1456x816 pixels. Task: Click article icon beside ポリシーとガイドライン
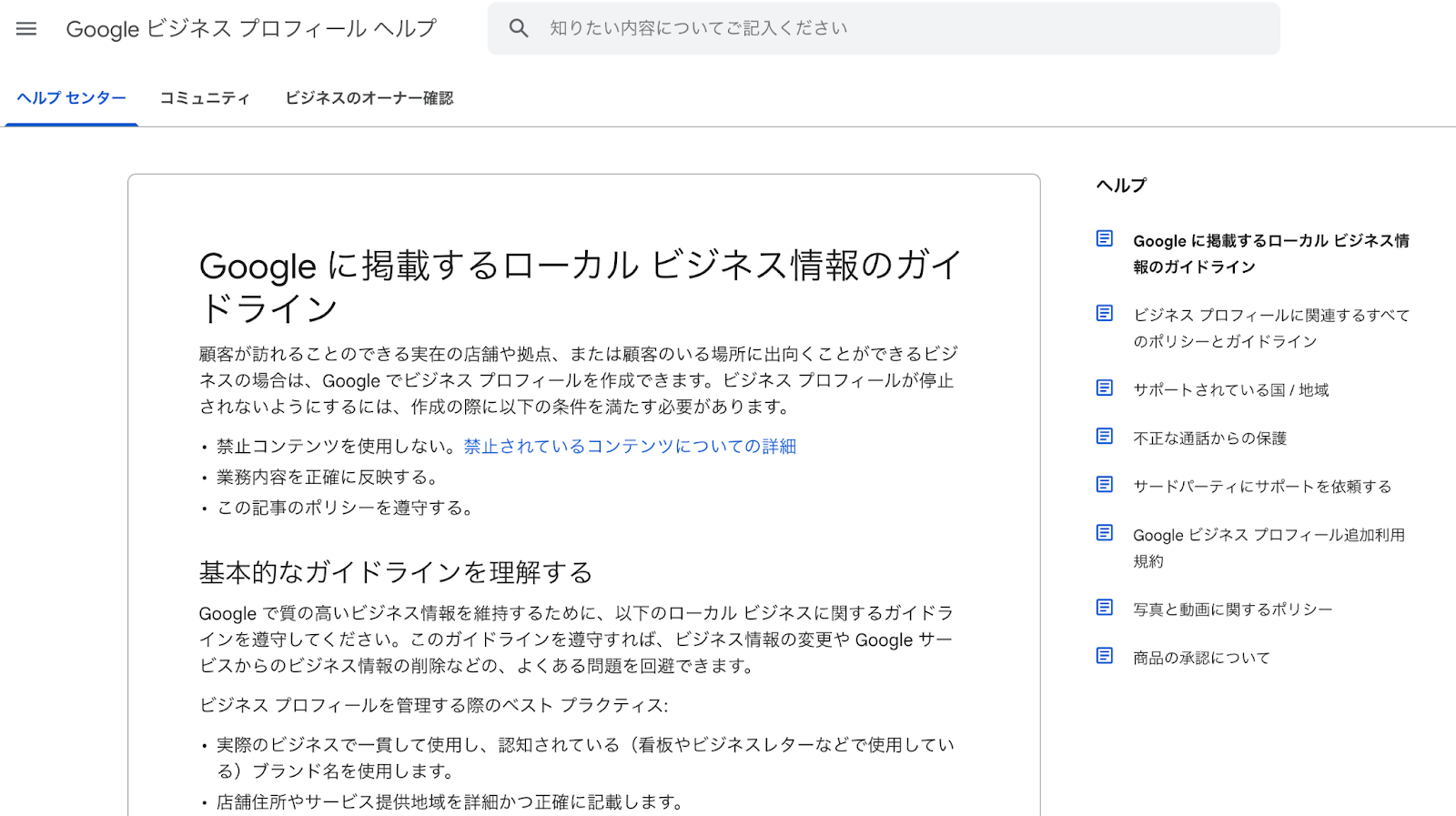coord(1105,314)
